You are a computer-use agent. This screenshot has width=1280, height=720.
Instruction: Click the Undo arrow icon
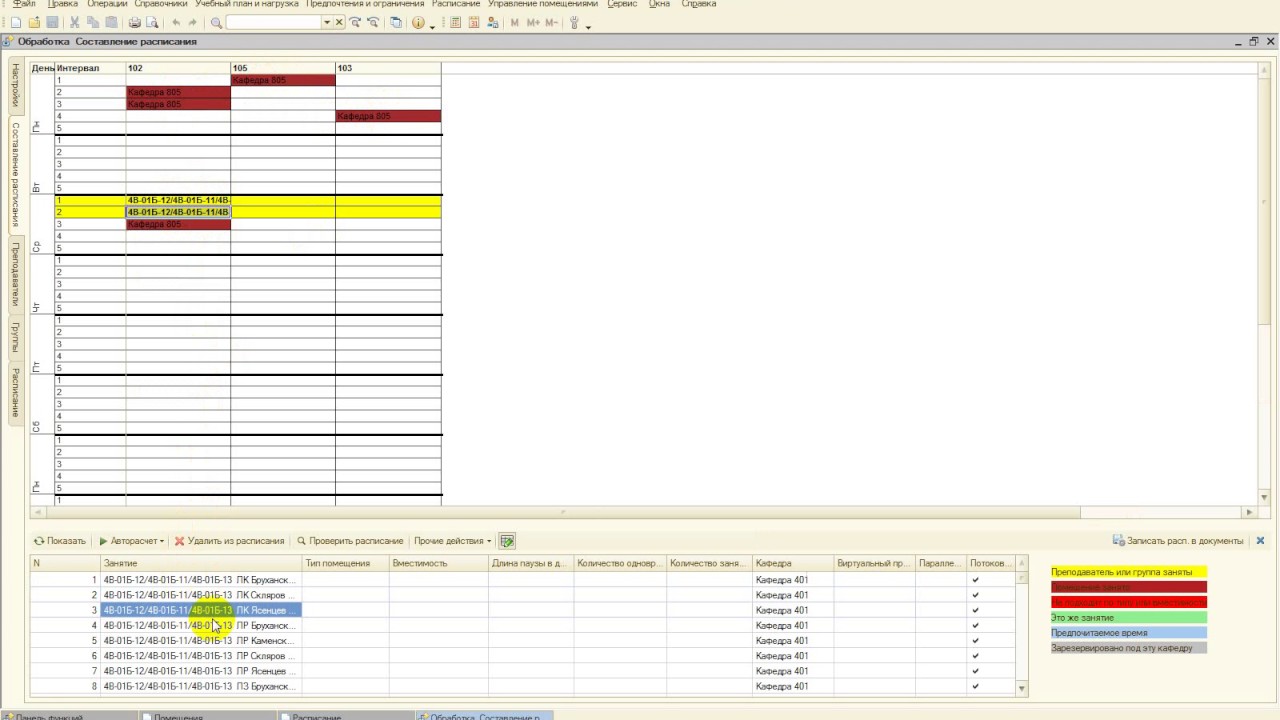(x=177, y=23)
